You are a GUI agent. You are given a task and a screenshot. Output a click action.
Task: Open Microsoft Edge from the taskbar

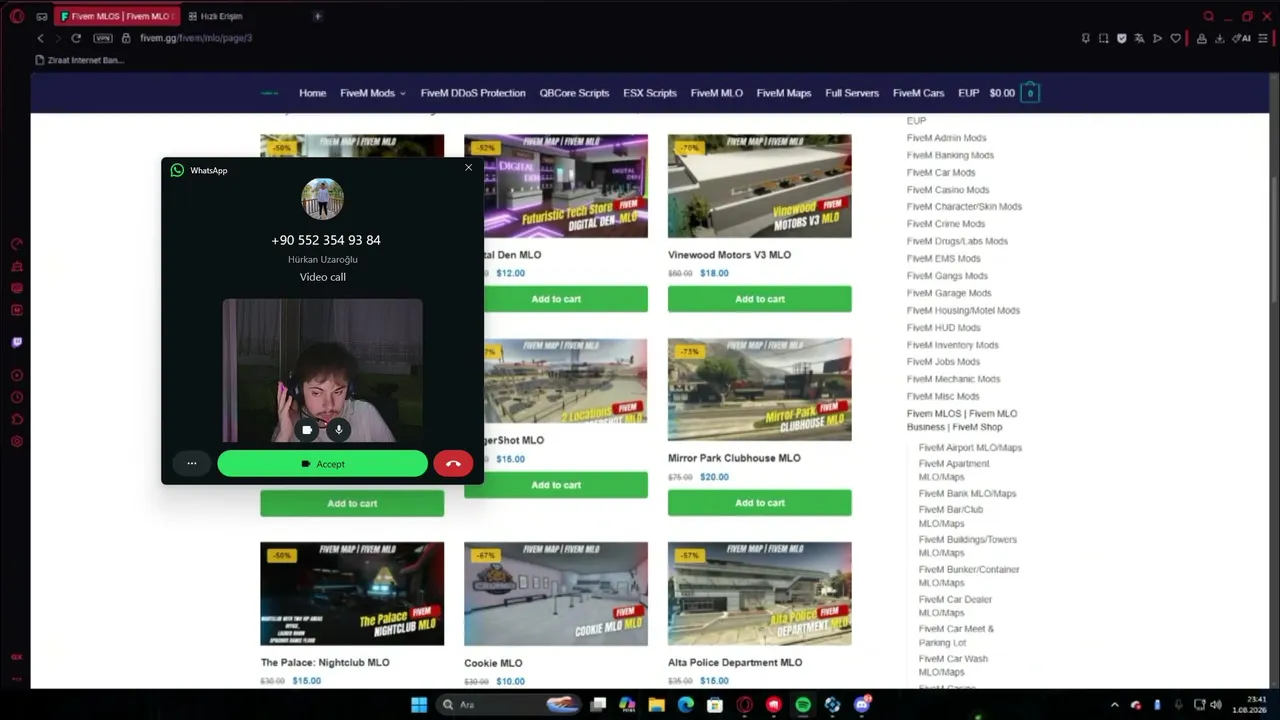coord(686,705)
